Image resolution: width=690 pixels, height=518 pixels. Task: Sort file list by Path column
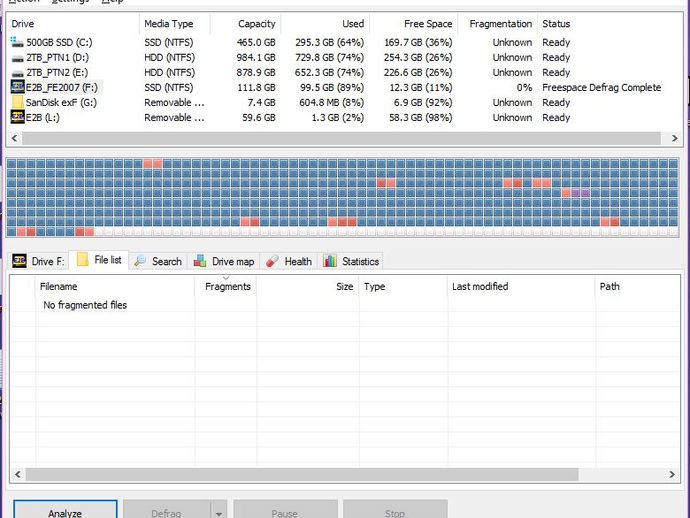(638, 287)
